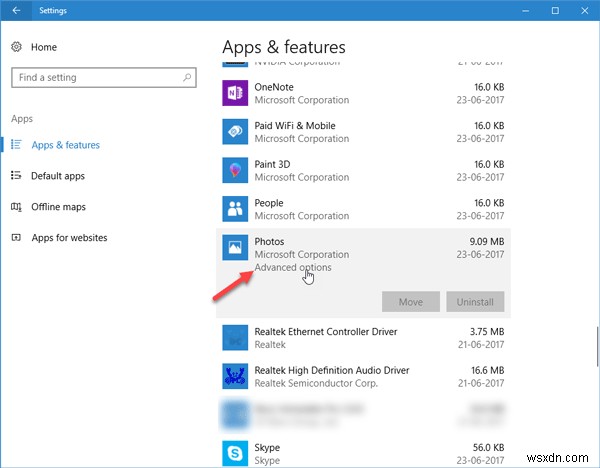Viewport: 600px width, 468px height.
Task: Click the Uninstall button for Photos
Action: click(x=475, y=302)
